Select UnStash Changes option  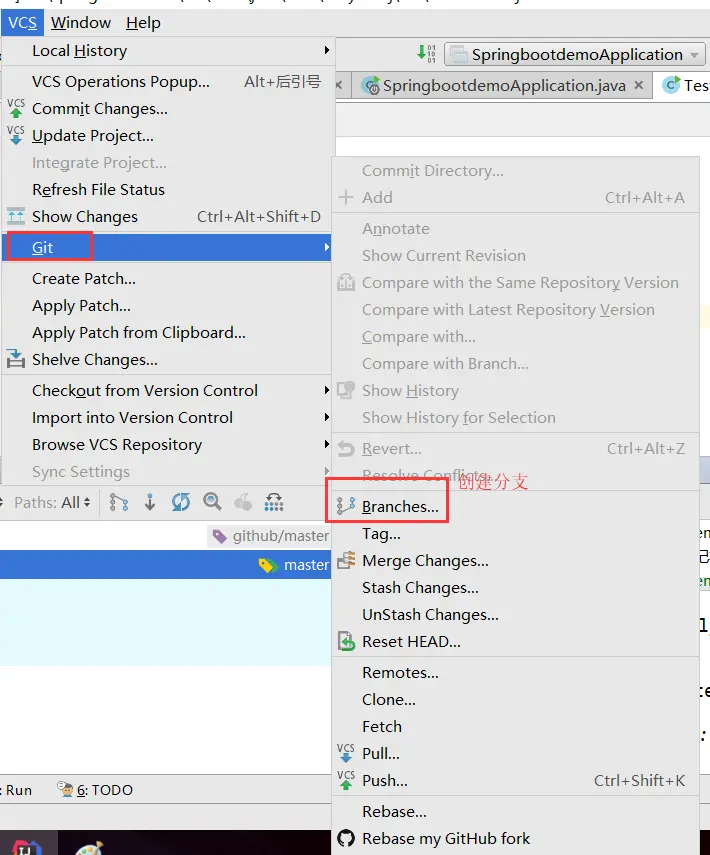515,615
